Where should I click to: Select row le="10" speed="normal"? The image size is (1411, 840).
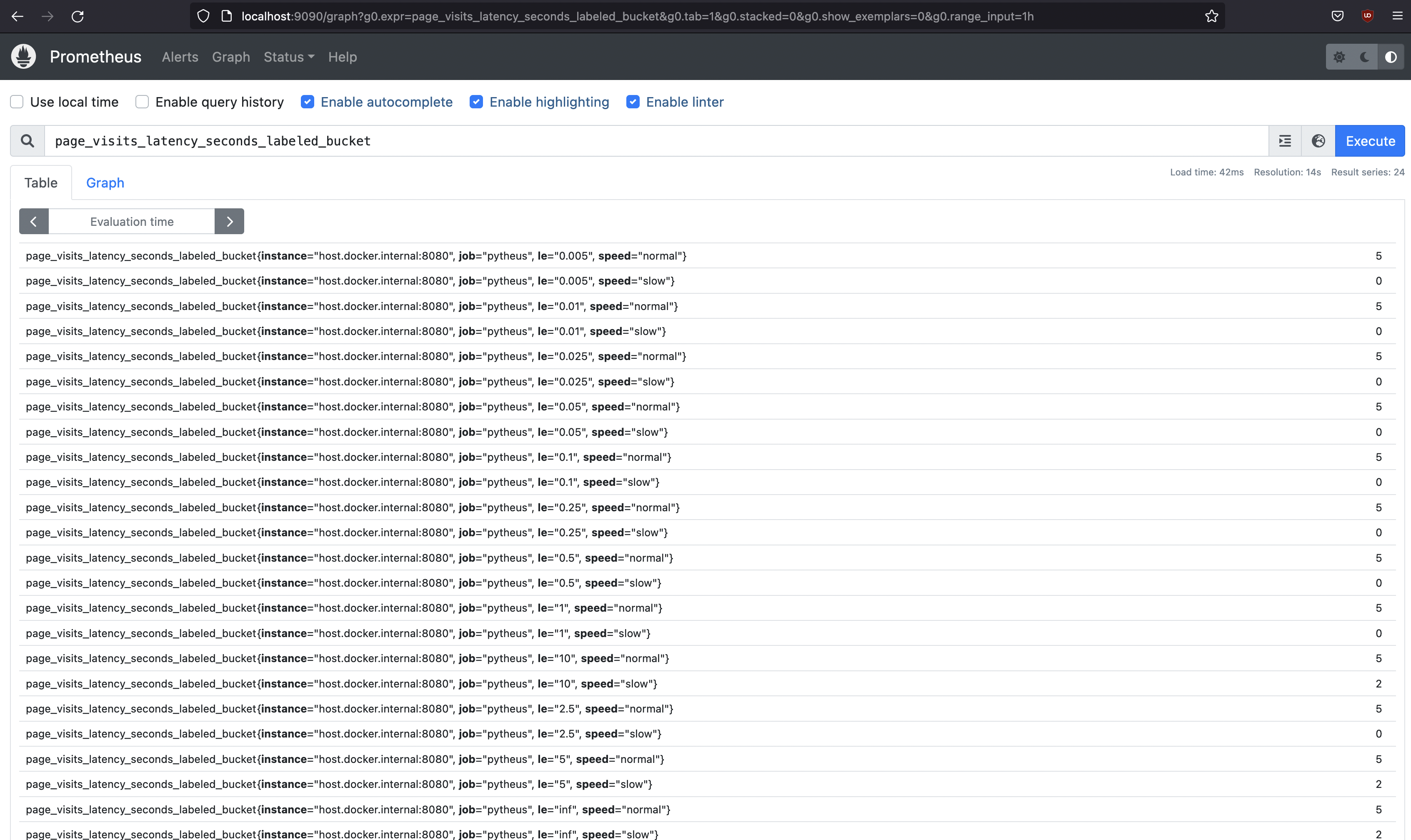click(708, 658)
